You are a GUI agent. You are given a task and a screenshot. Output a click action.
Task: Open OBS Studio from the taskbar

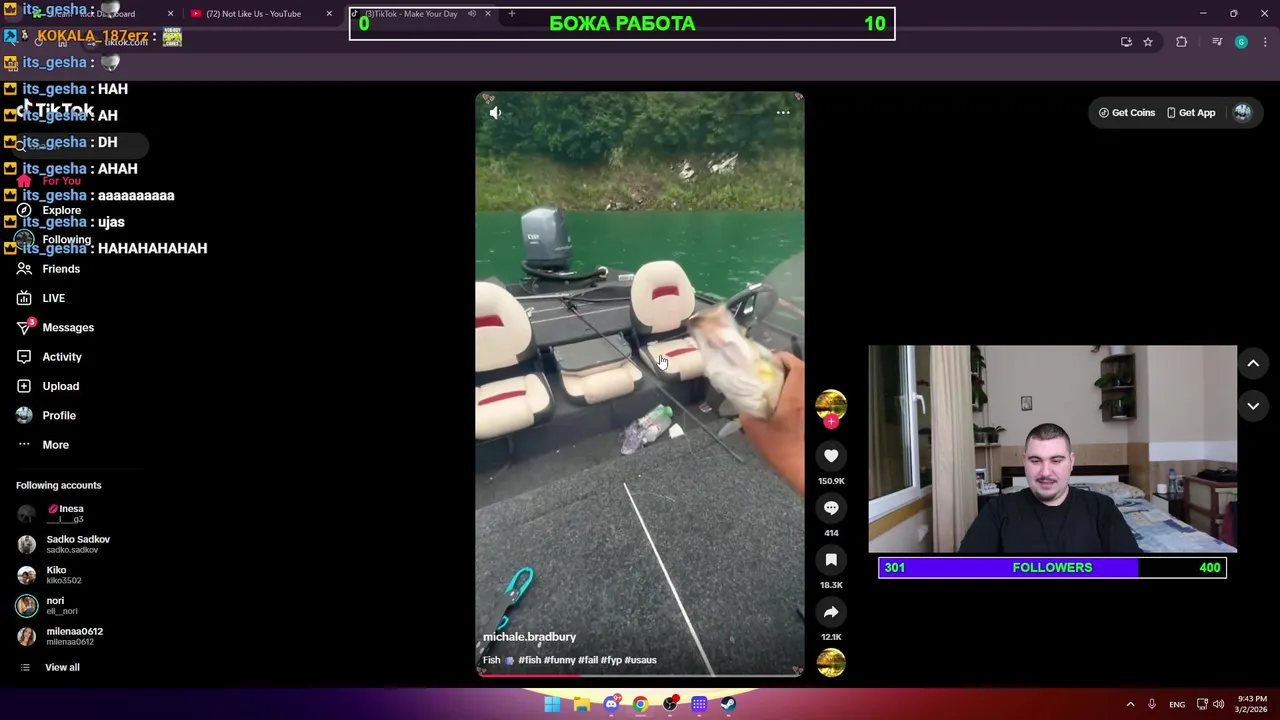(x=670, y=704)
